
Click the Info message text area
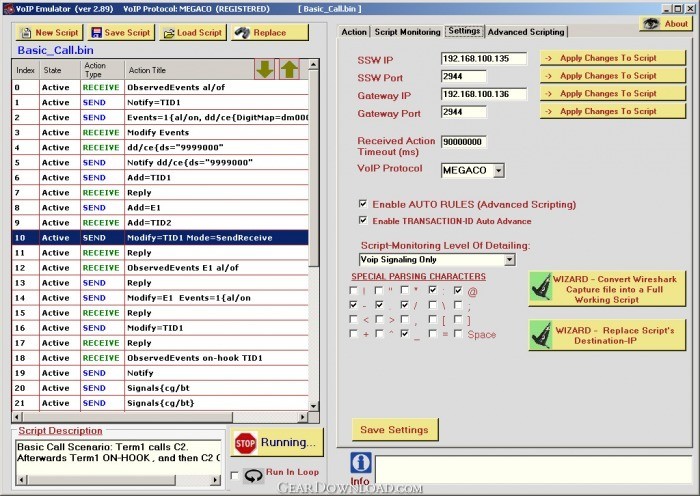pyautogui.click(x=534, y=469)
